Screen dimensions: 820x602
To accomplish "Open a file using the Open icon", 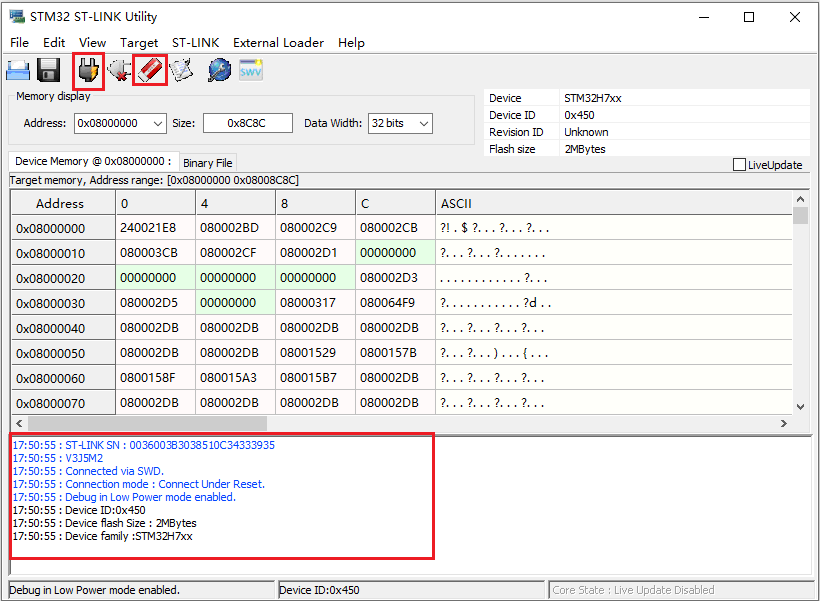I will [x=18, y=69].
